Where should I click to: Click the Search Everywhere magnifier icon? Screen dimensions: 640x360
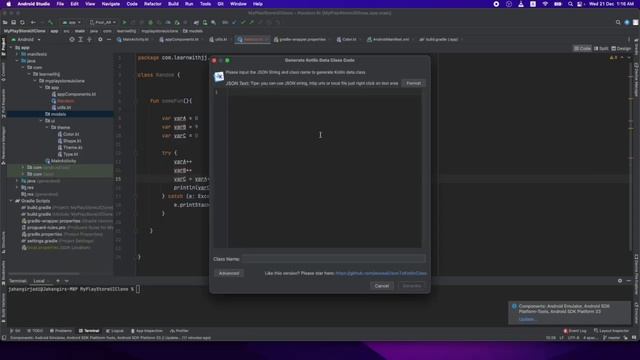[618, 22]
